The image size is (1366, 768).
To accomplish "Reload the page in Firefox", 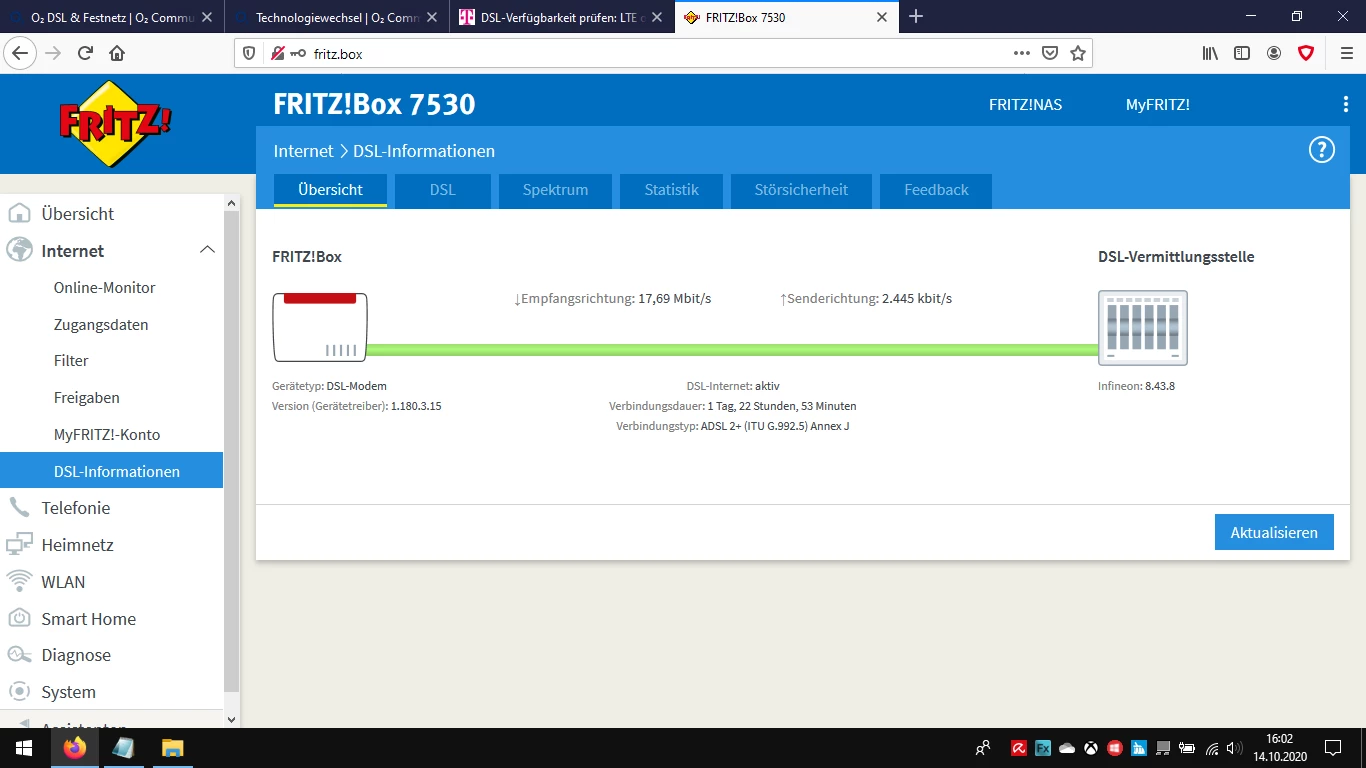I will 85,53.
